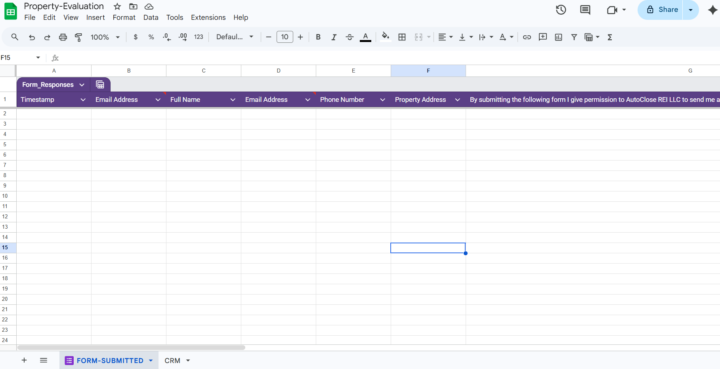Open the Tools menu
This screenshot has height=369, width=720.
coord(174,17)
